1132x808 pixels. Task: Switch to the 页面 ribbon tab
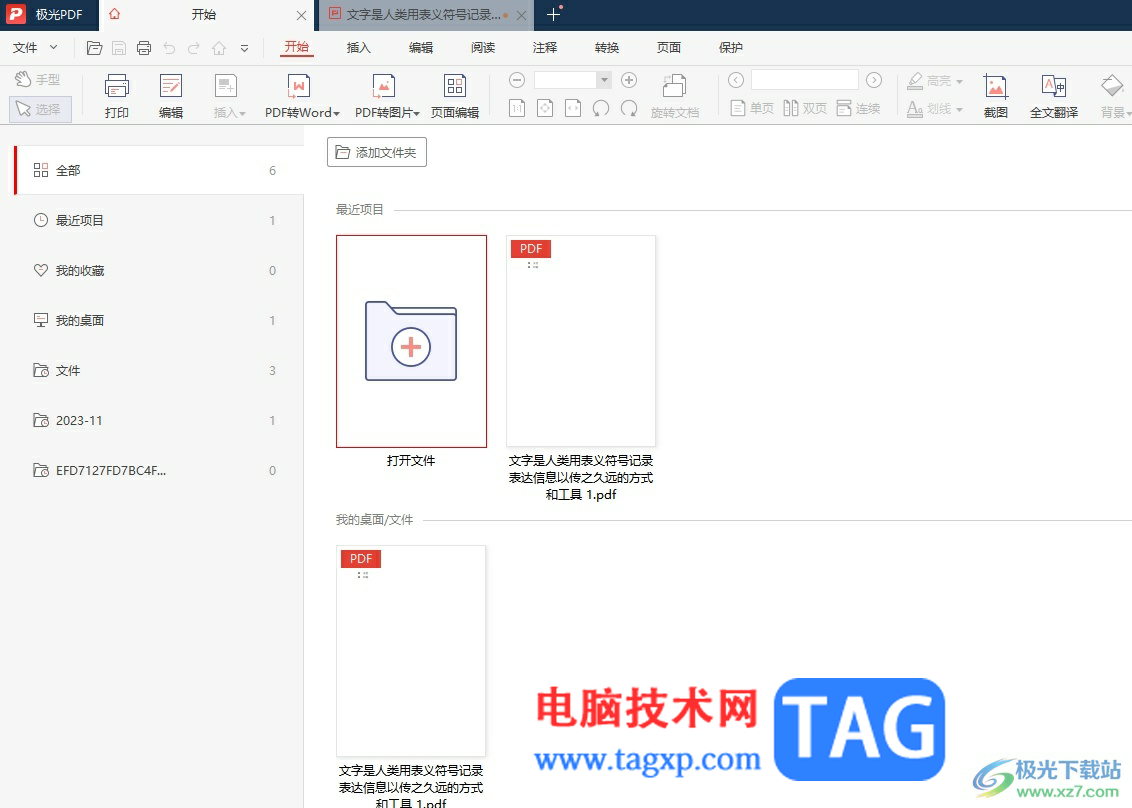coord(669,48)
